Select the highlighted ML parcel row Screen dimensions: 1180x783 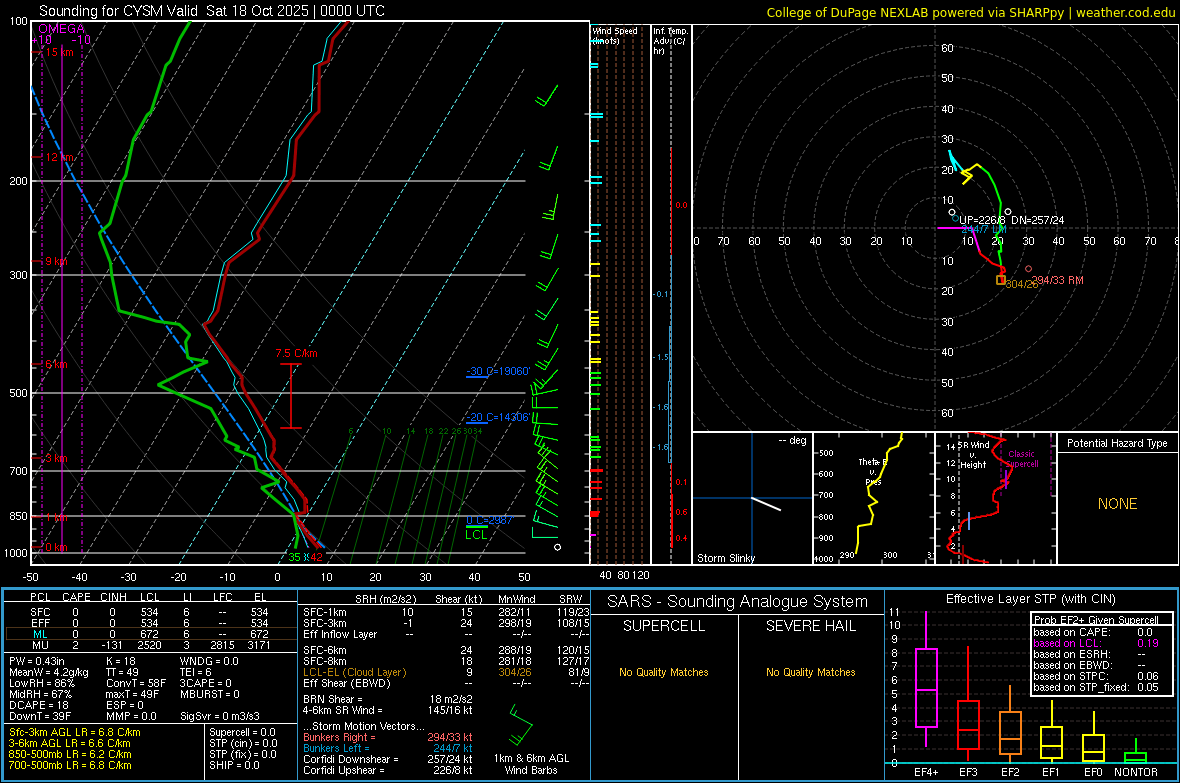(150, 634)
